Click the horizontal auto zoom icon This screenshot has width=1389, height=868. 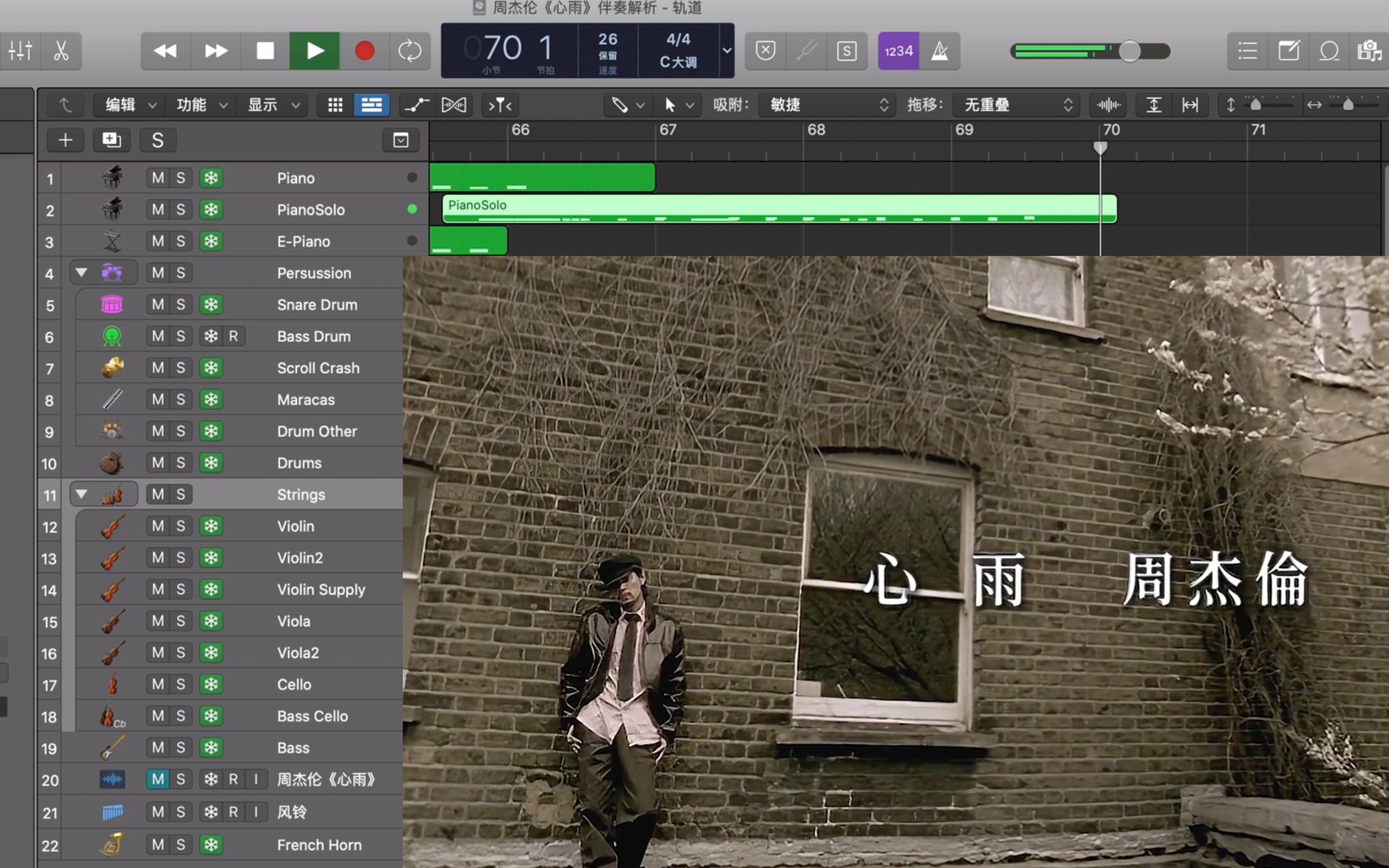[1190, 105]
